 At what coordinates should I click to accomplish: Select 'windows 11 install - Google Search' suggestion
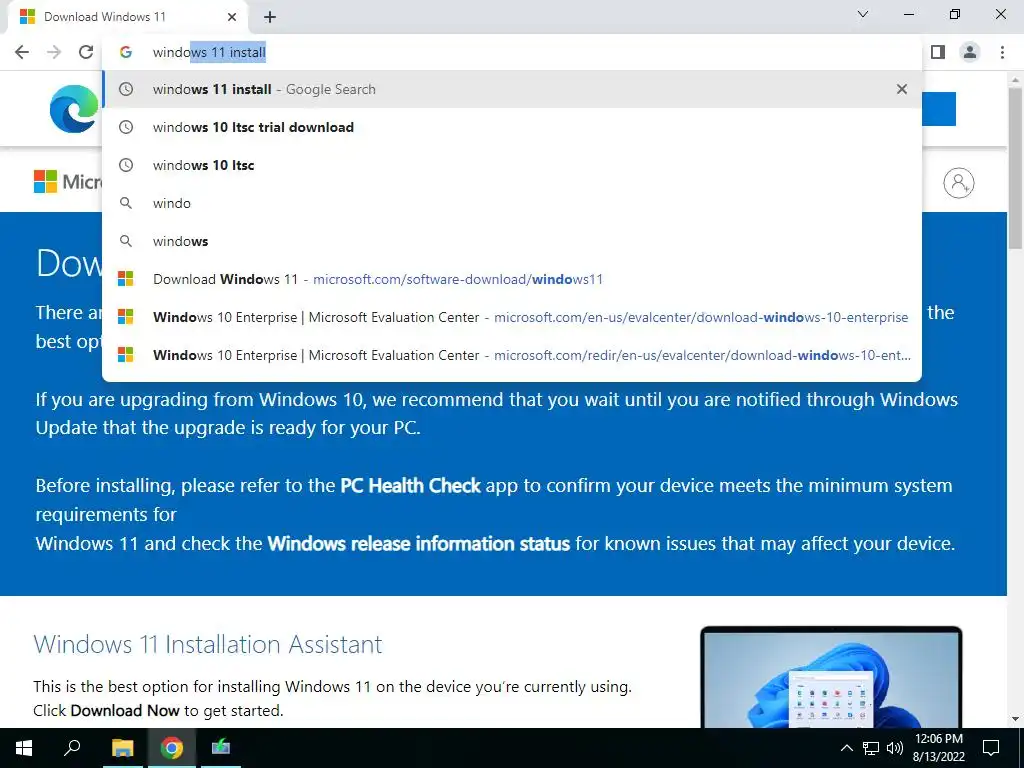point(512,89)
